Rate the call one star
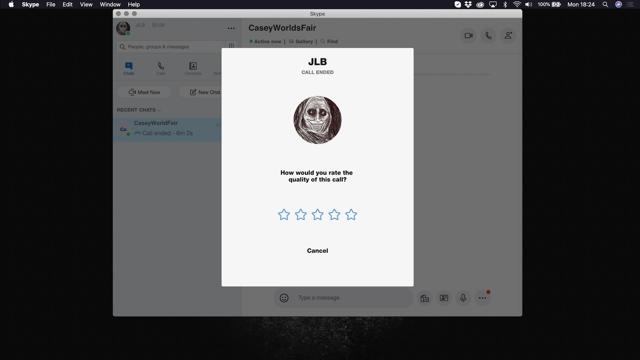 click(x=284, y=215)
